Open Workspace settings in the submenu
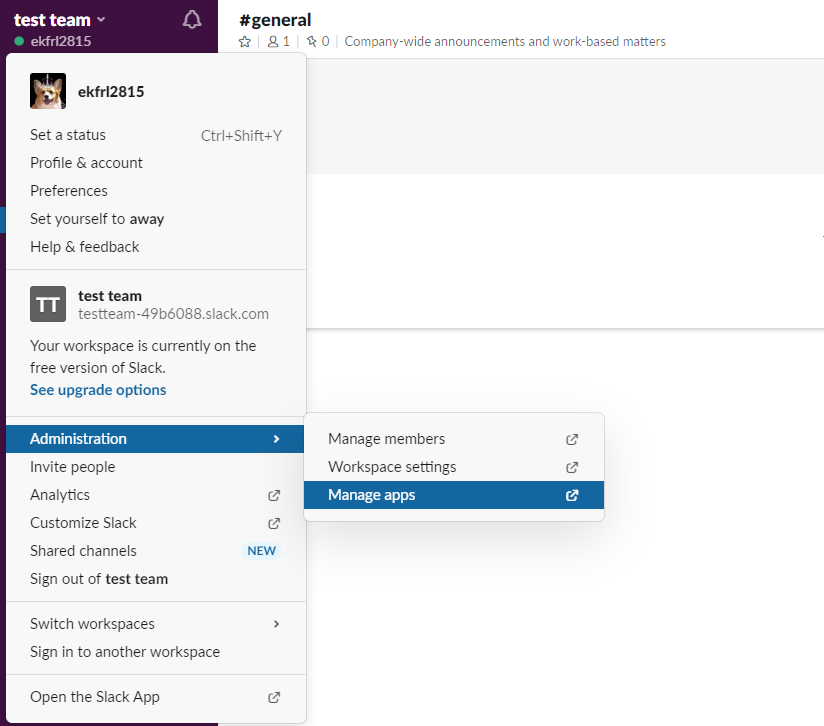This screenshot has height=726, width=824. point(454,466)
